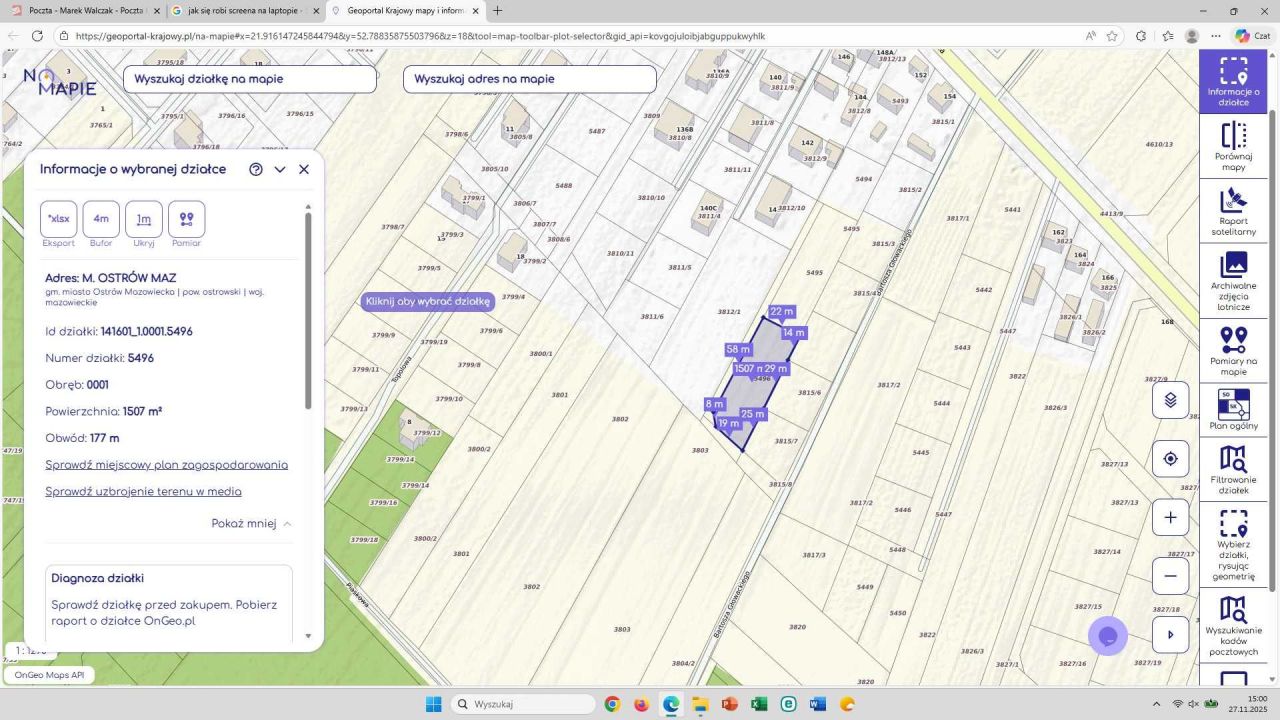Open the Porównaj mapy tool
Viewport: 1280px width, 720px height.
(x=1233, y=147)
